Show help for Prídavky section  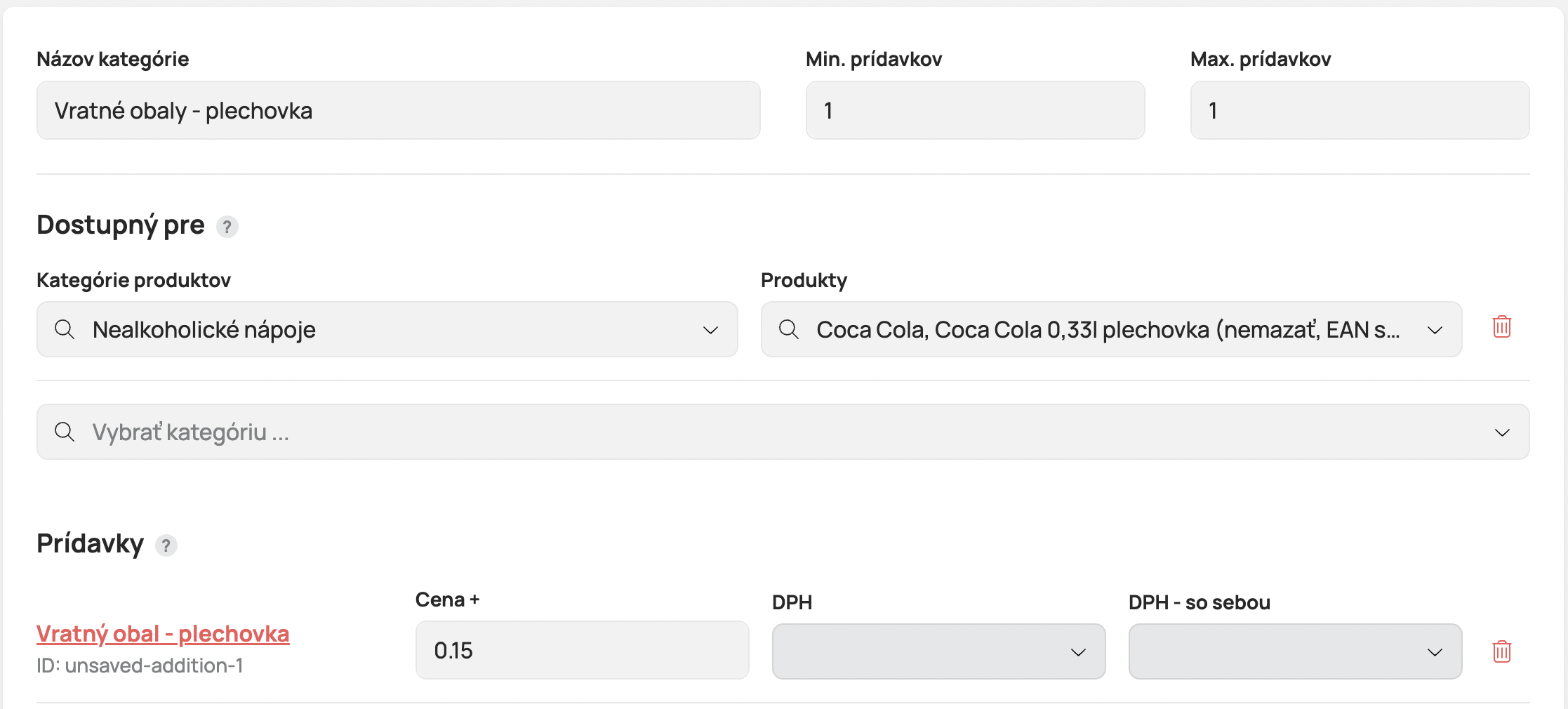tap(166, 545)
